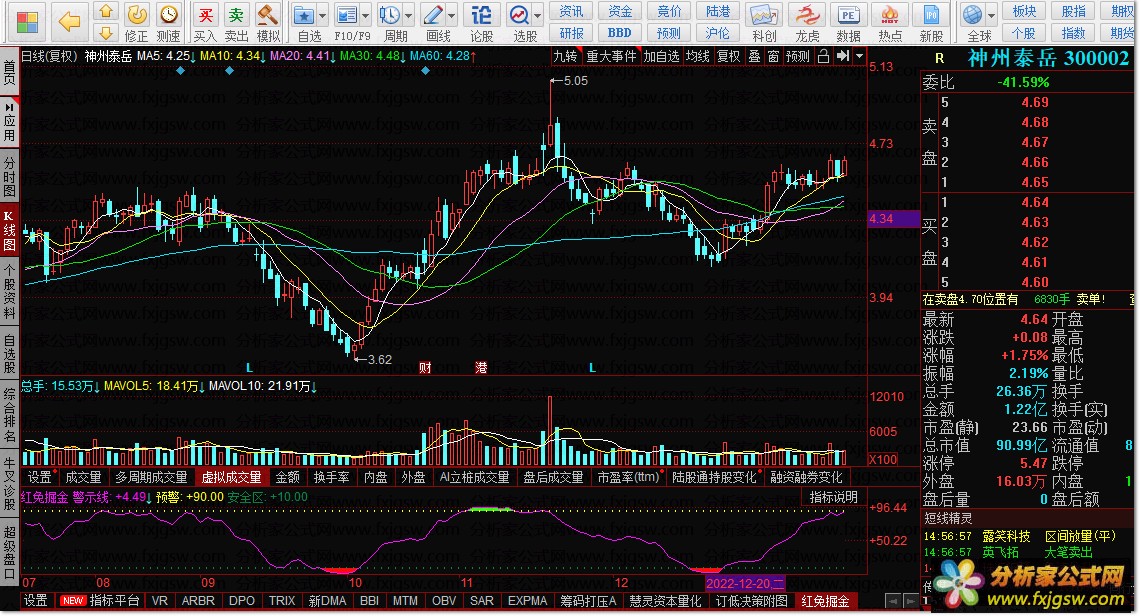Open the 龙虎 dragon icon
Viewport: 1141px width, 616px height.
point(806,15)
